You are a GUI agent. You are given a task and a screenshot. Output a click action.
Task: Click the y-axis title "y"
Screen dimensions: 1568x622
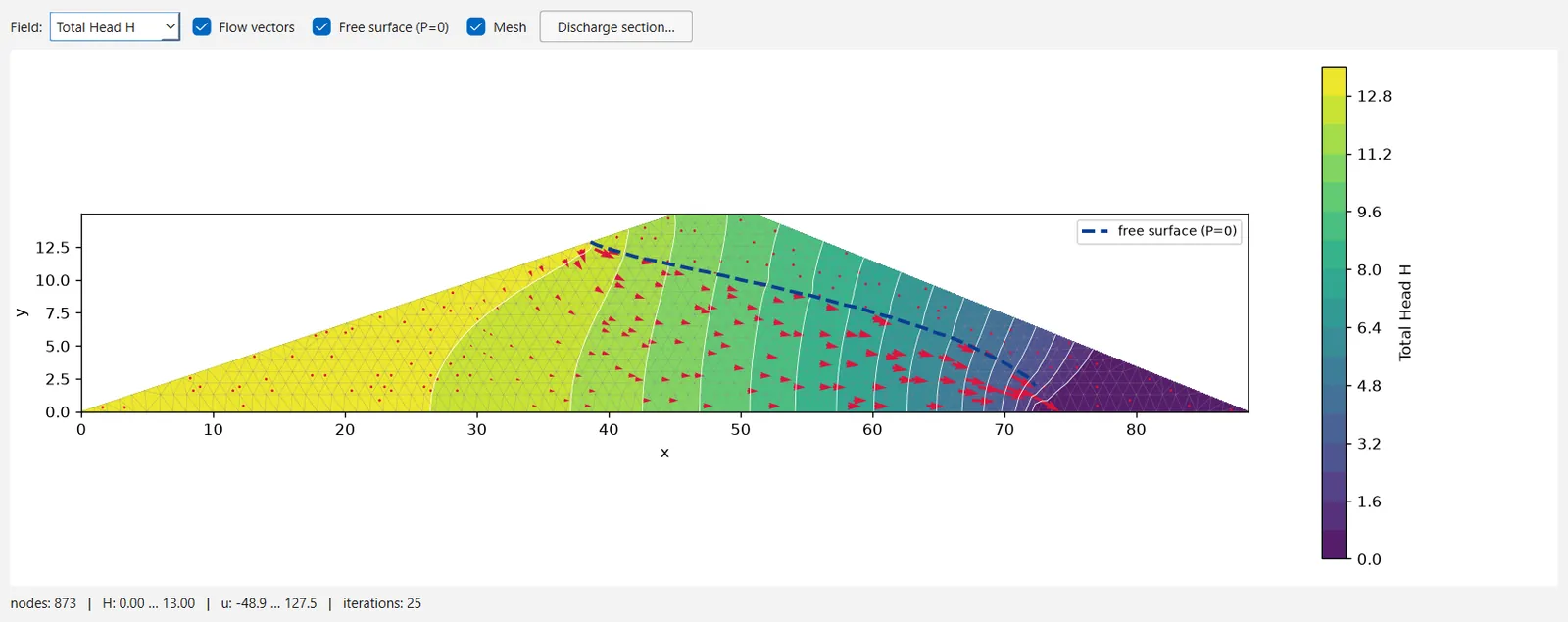(21, 312)
